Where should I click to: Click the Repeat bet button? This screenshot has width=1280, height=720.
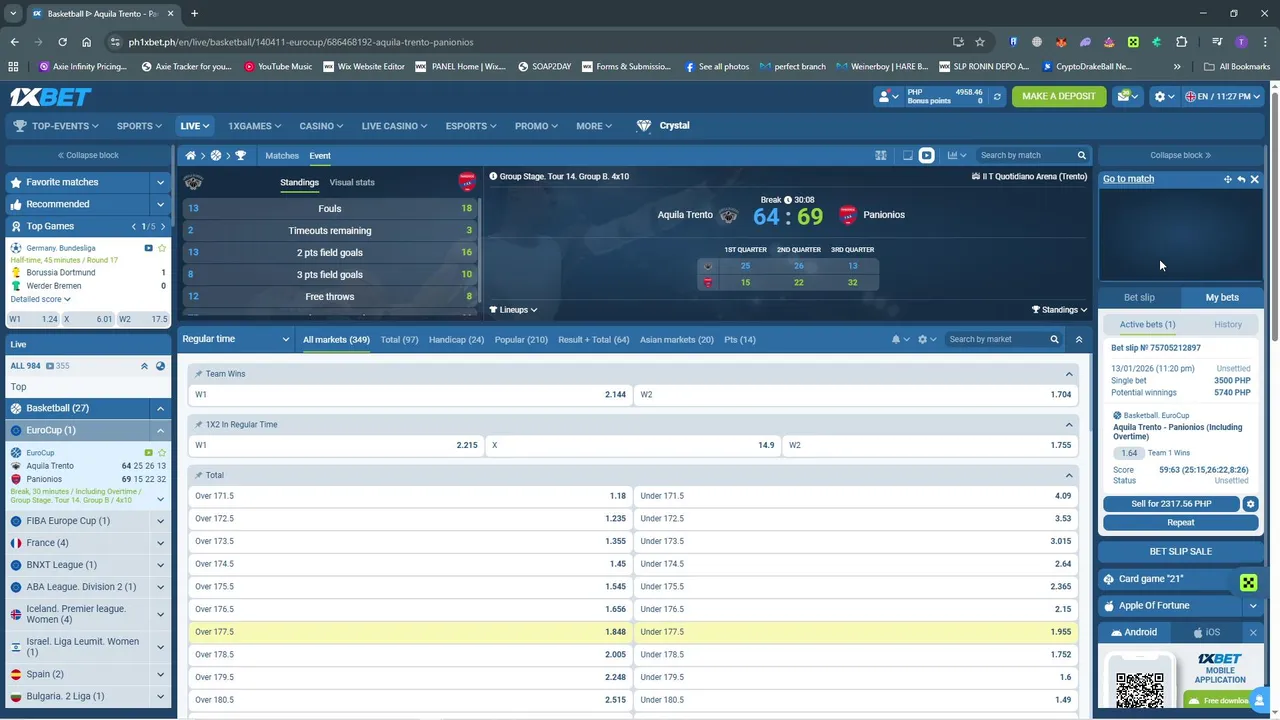[1180, 522]
